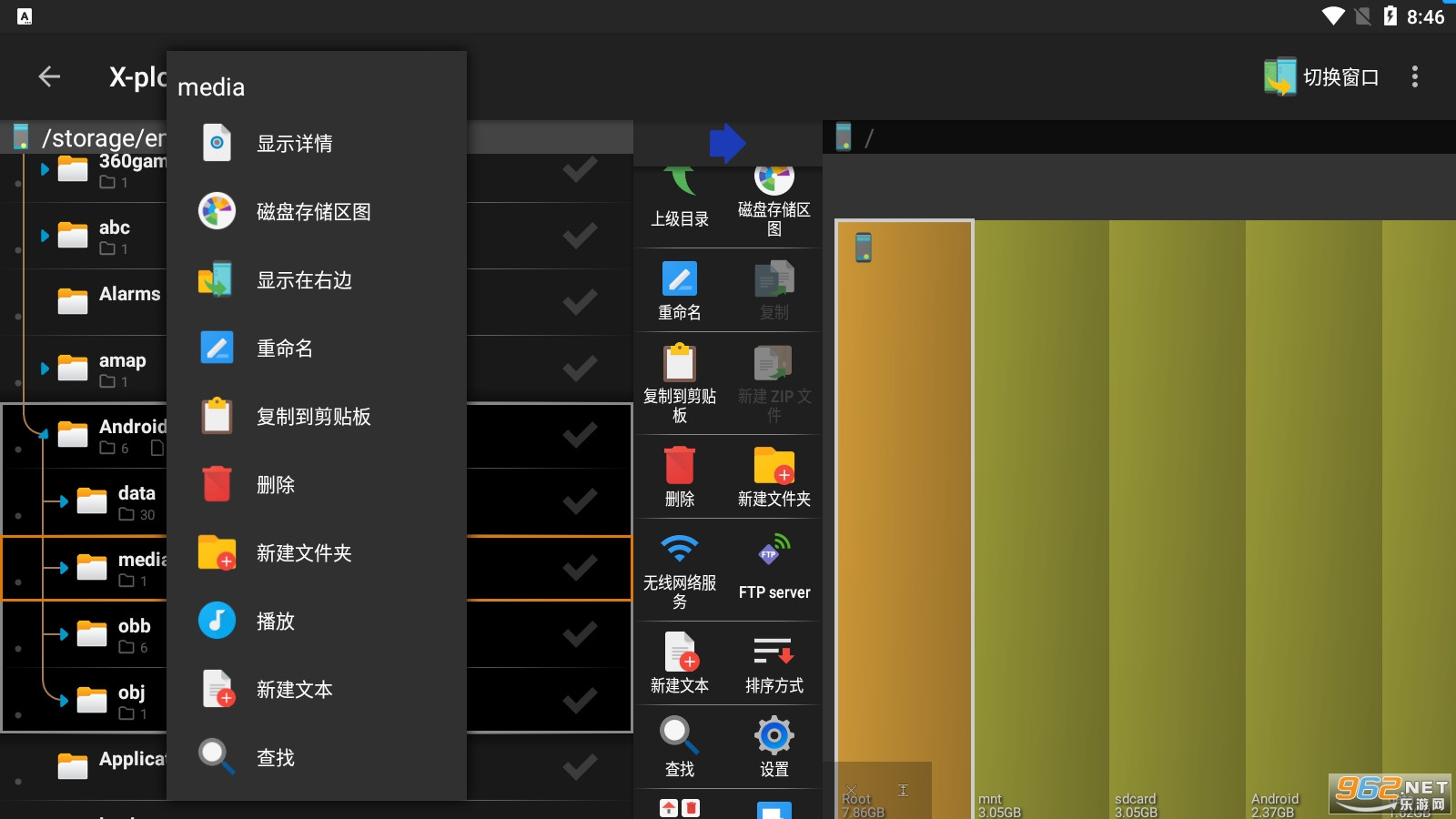This screenshot has width=1456, height=819.
Task: Check the media row checkmark
Action: pos(580,568)
